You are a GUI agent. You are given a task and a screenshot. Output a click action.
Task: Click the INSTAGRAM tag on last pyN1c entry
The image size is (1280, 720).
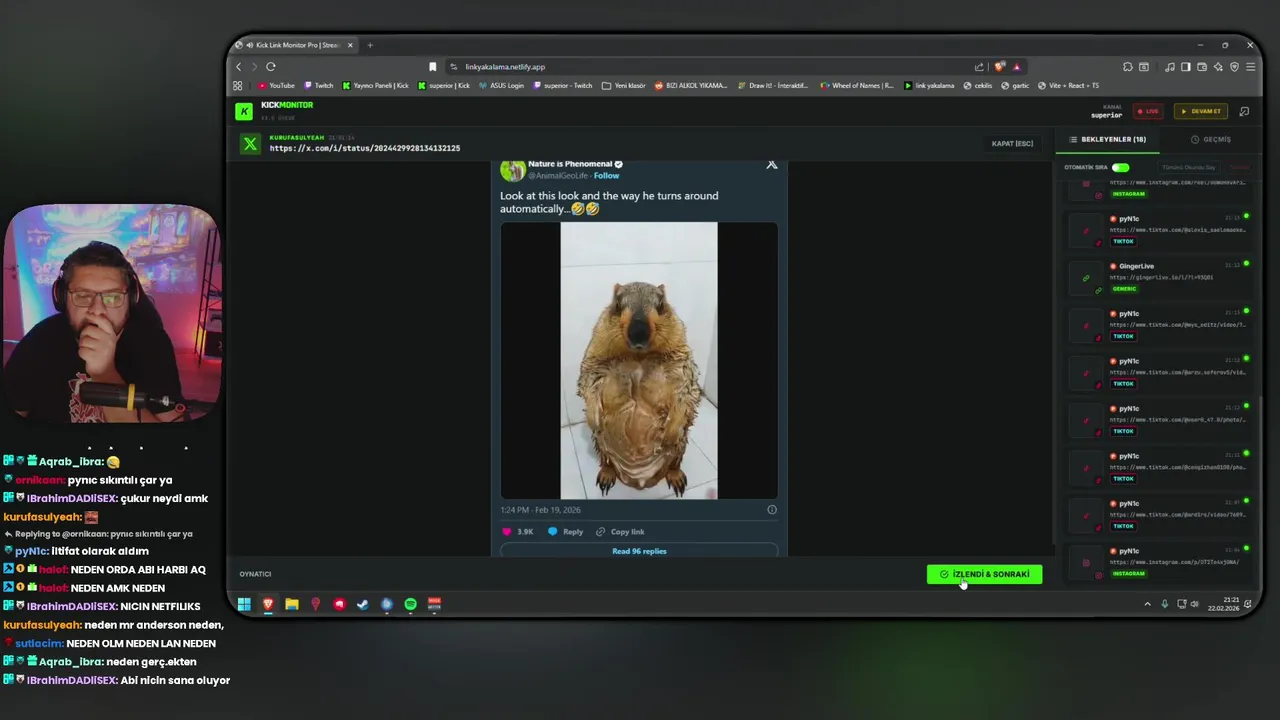(x=1128, y=574)
